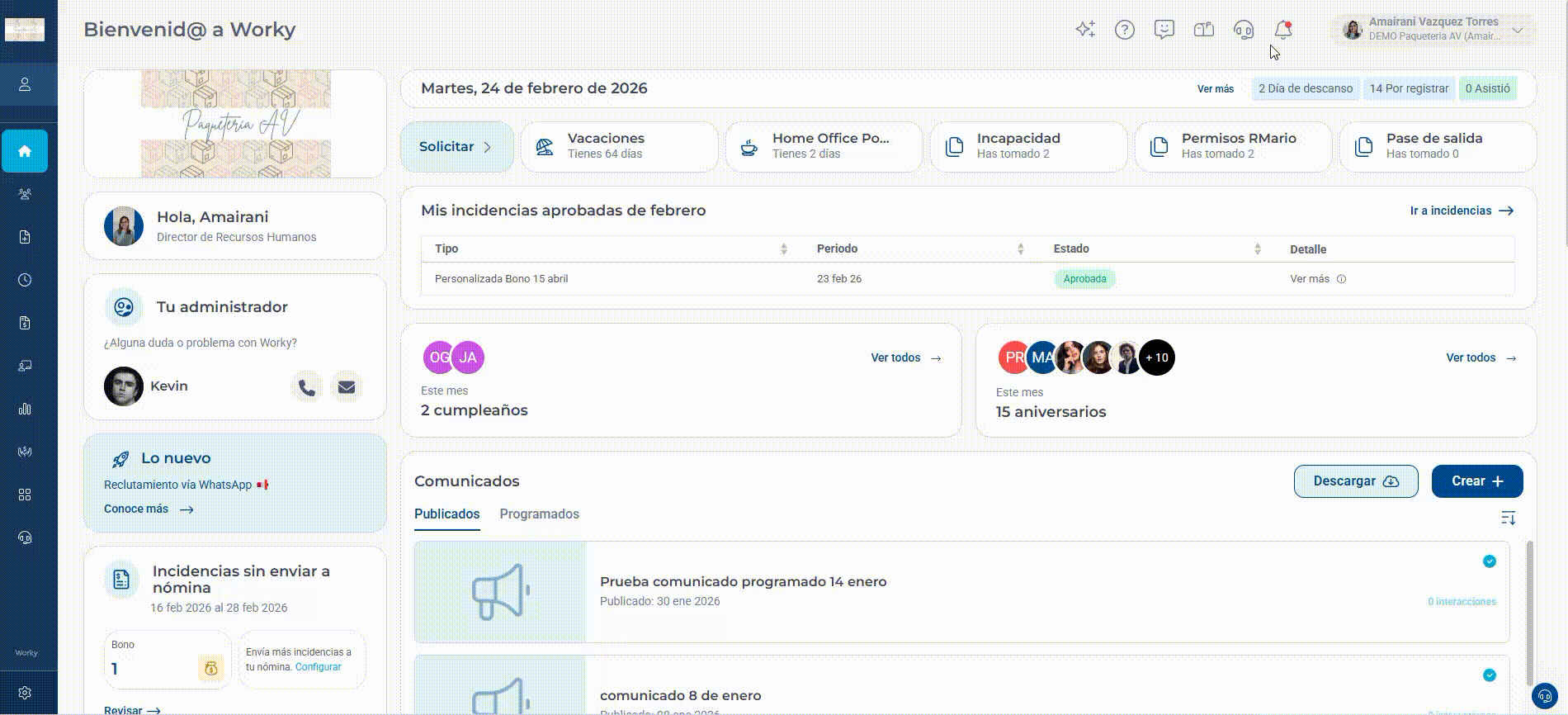Open the notifications bell
1568x715 pixels.
tap(1283, 30)
